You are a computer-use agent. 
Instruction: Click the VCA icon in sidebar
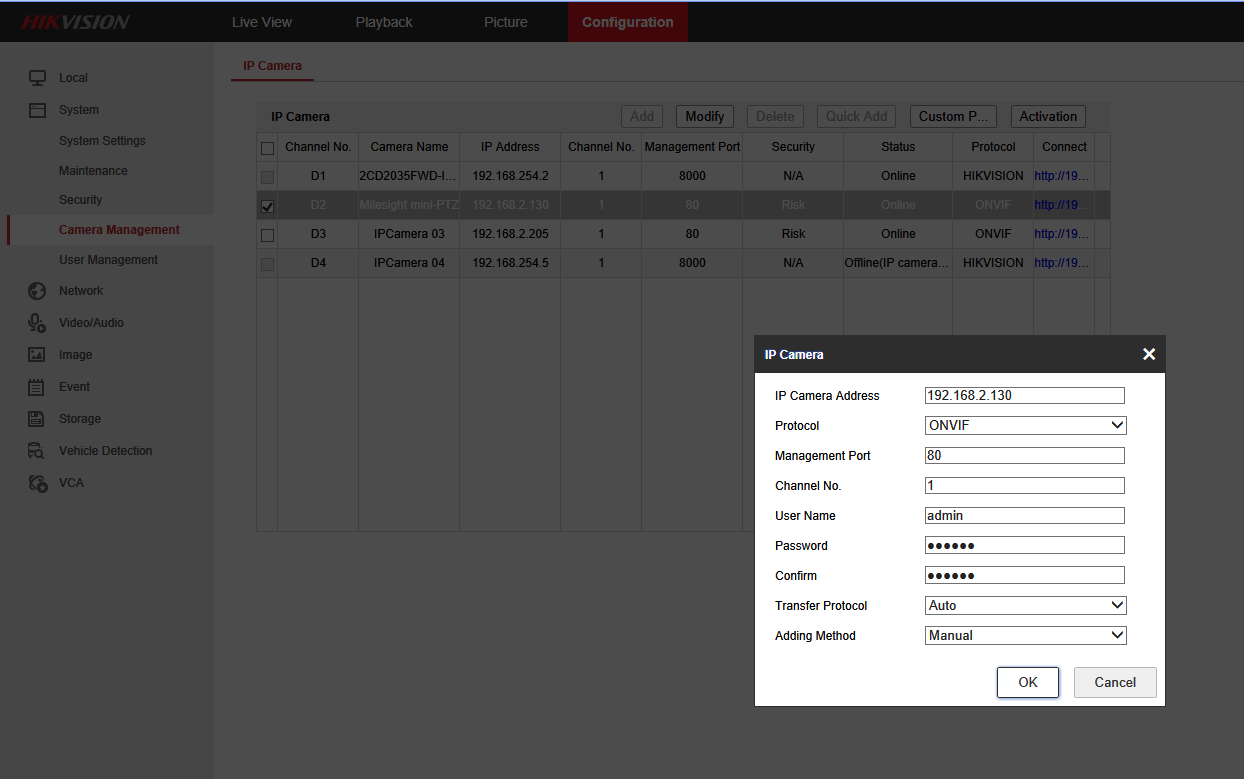tap(37, 483)
